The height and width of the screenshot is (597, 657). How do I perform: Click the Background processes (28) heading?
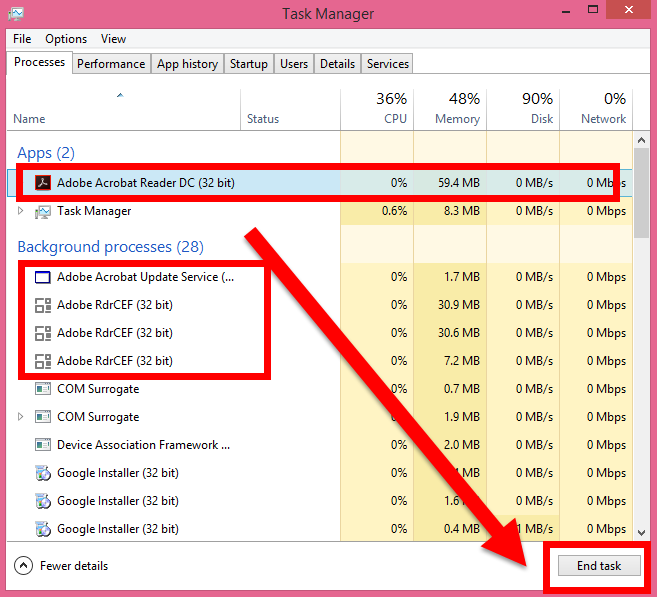(111, 247)
